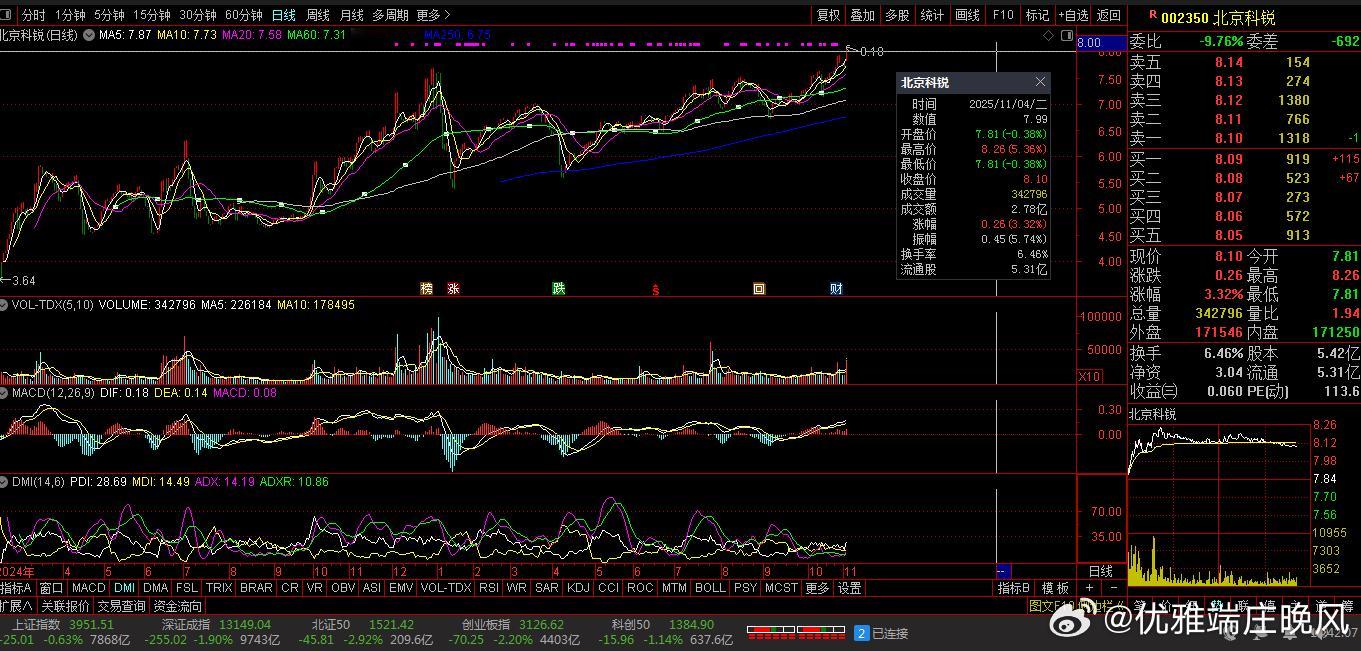This screenshot has height=651, width=1361.
Task: Click 返回 to go back
Action: (x=1108, y=15)
